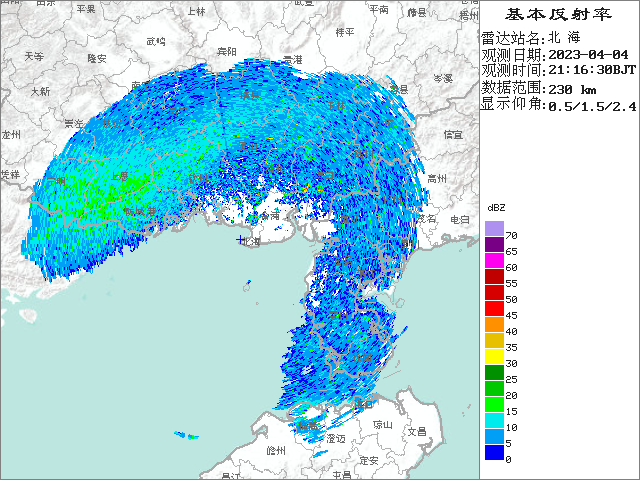Image resolution: width=640 pixels, height=480 pixels.
Task: Click the 基本反射率 title
Action: [559, 14]
